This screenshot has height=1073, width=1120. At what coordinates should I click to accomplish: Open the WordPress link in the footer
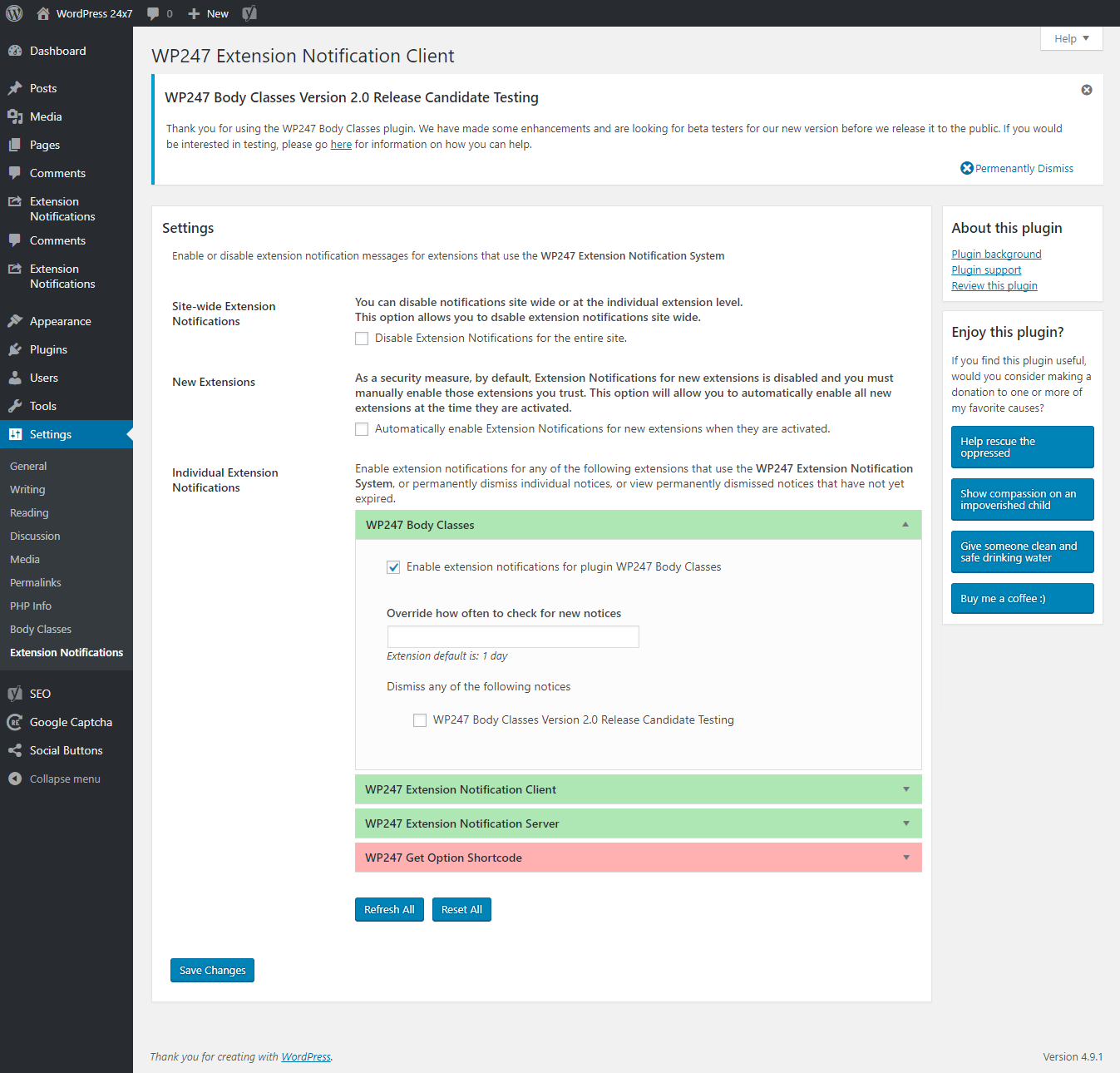pos(306,1057)
